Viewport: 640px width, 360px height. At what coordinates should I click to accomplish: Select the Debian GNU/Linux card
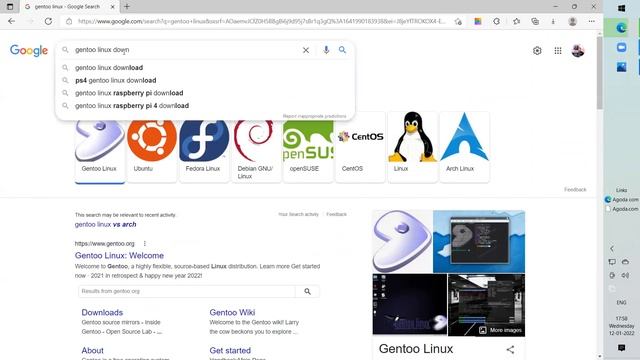256,147
